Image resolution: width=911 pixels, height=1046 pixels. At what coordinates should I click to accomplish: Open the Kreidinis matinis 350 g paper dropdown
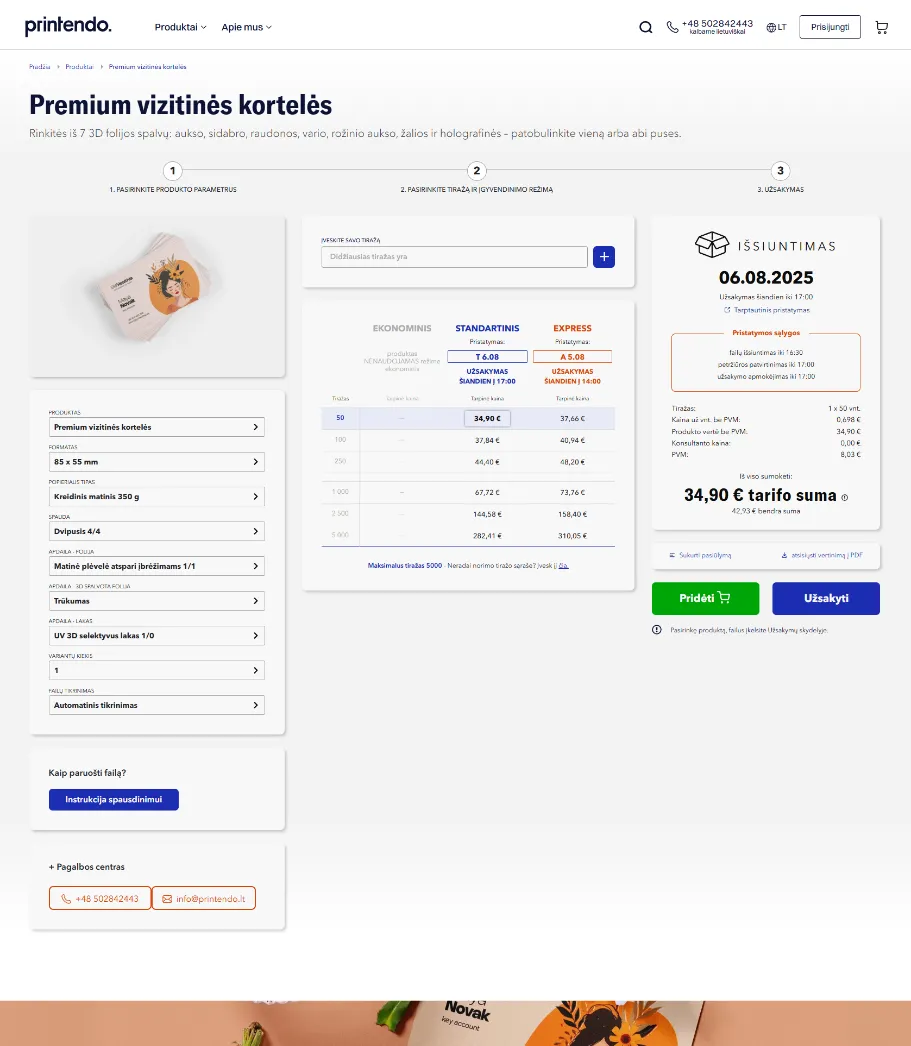157,497
